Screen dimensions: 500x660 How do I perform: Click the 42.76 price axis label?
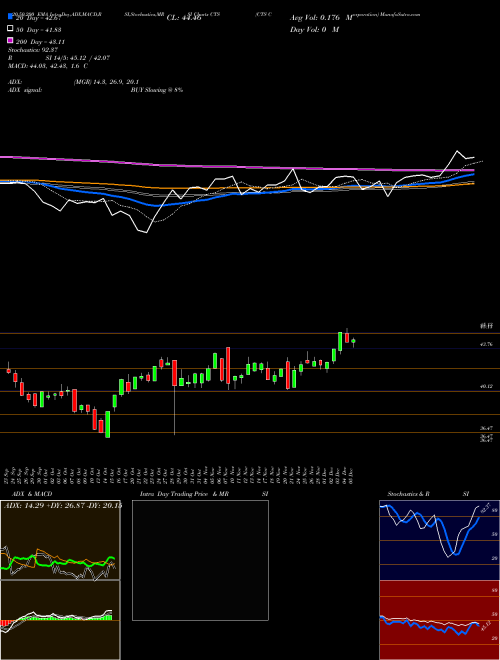coord(486,344)
